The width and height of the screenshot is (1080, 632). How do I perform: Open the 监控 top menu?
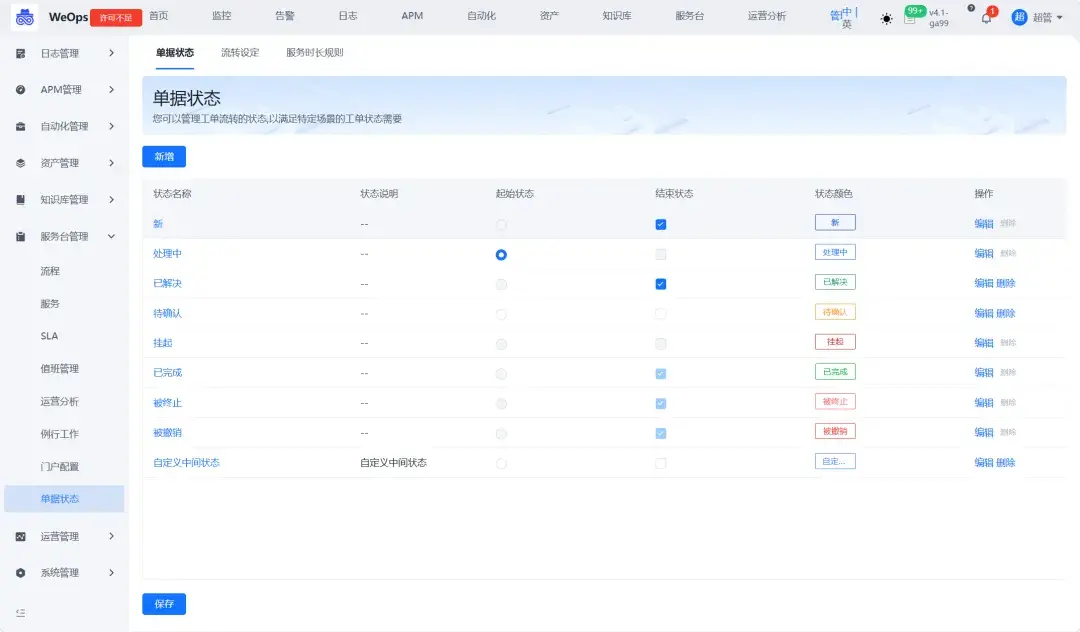[222, 16]
